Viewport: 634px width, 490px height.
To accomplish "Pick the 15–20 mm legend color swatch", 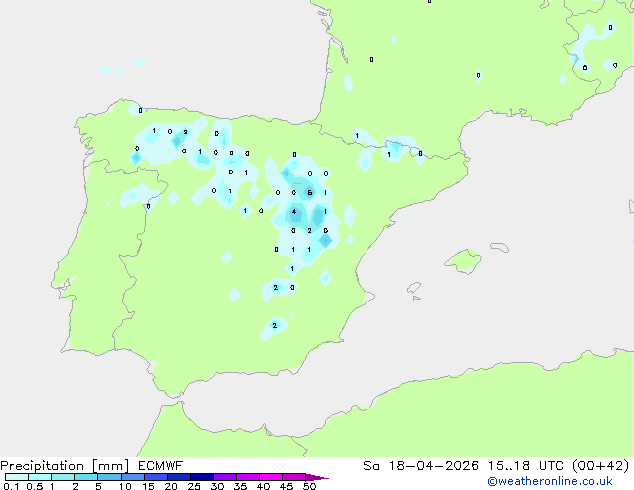I will (x=155, y=477).
